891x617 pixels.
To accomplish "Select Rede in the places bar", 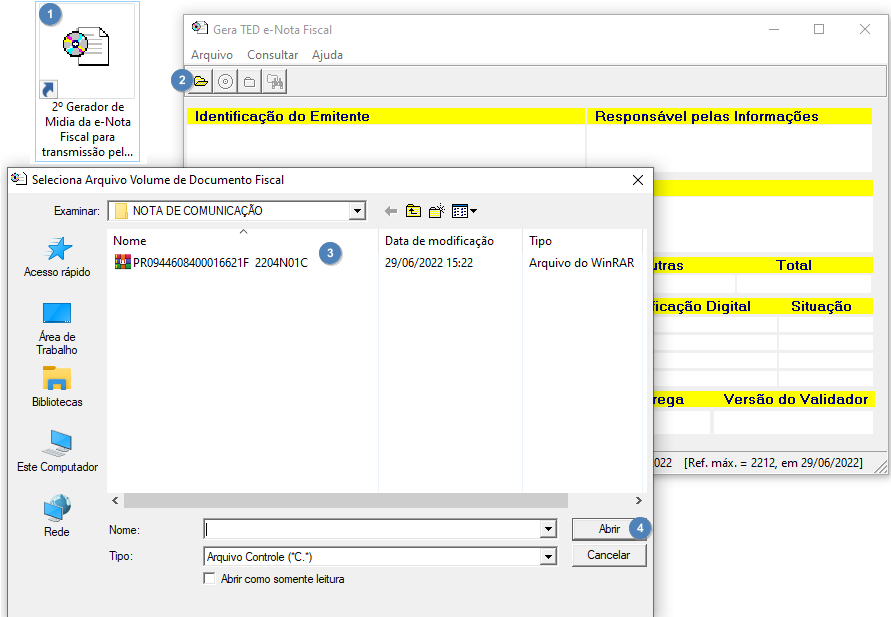I will (57, 516).
